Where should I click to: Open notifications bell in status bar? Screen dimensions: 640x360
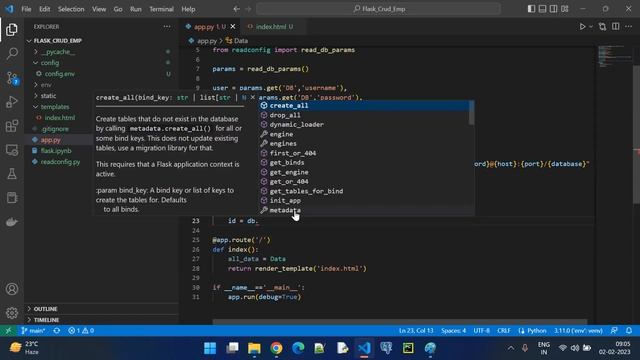pos(629,331)
